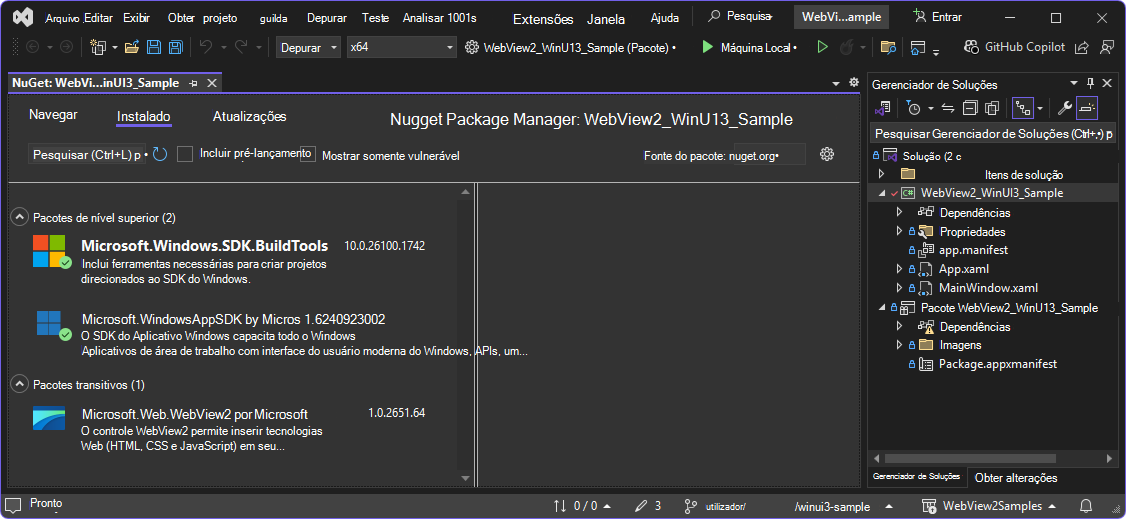Click the Send Feedback person icon
The height and width of the screenshot is (519, 1126).
click(1107, 47)
